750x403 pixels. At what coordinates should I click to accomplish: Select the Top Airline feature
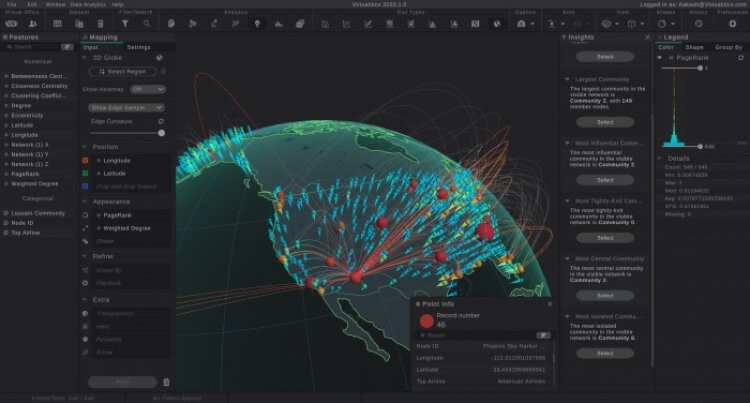coord(25,233)
